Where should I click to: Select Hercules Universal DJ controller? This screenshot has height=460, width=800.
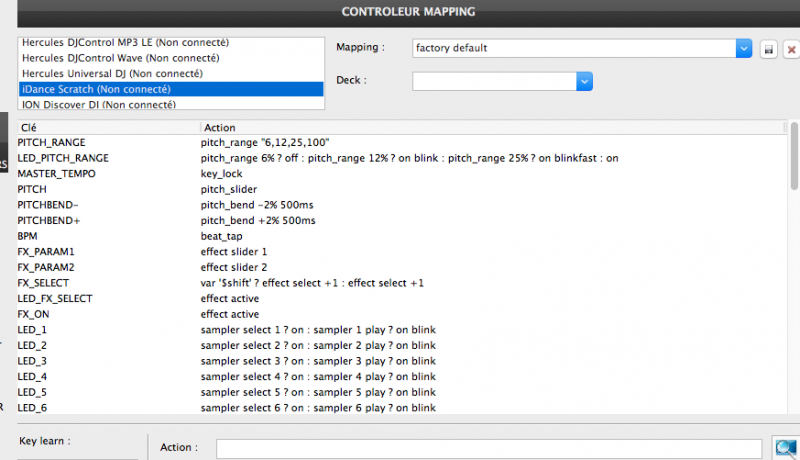tap(171, 74)
